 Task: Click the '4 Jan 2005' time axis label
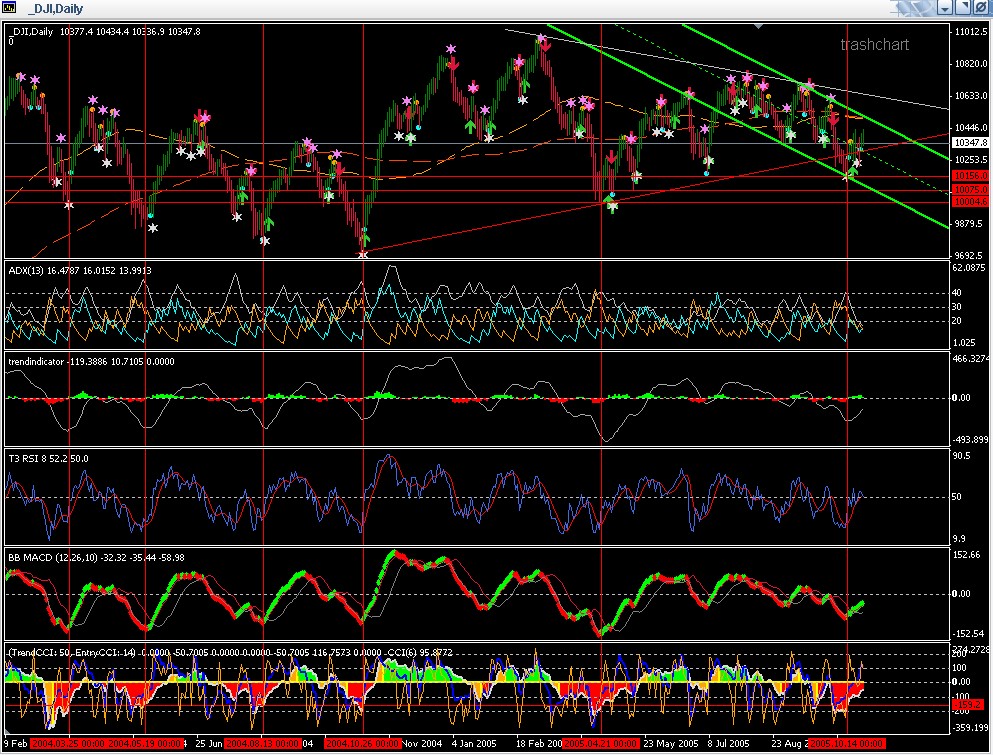[x=474, y=743]
